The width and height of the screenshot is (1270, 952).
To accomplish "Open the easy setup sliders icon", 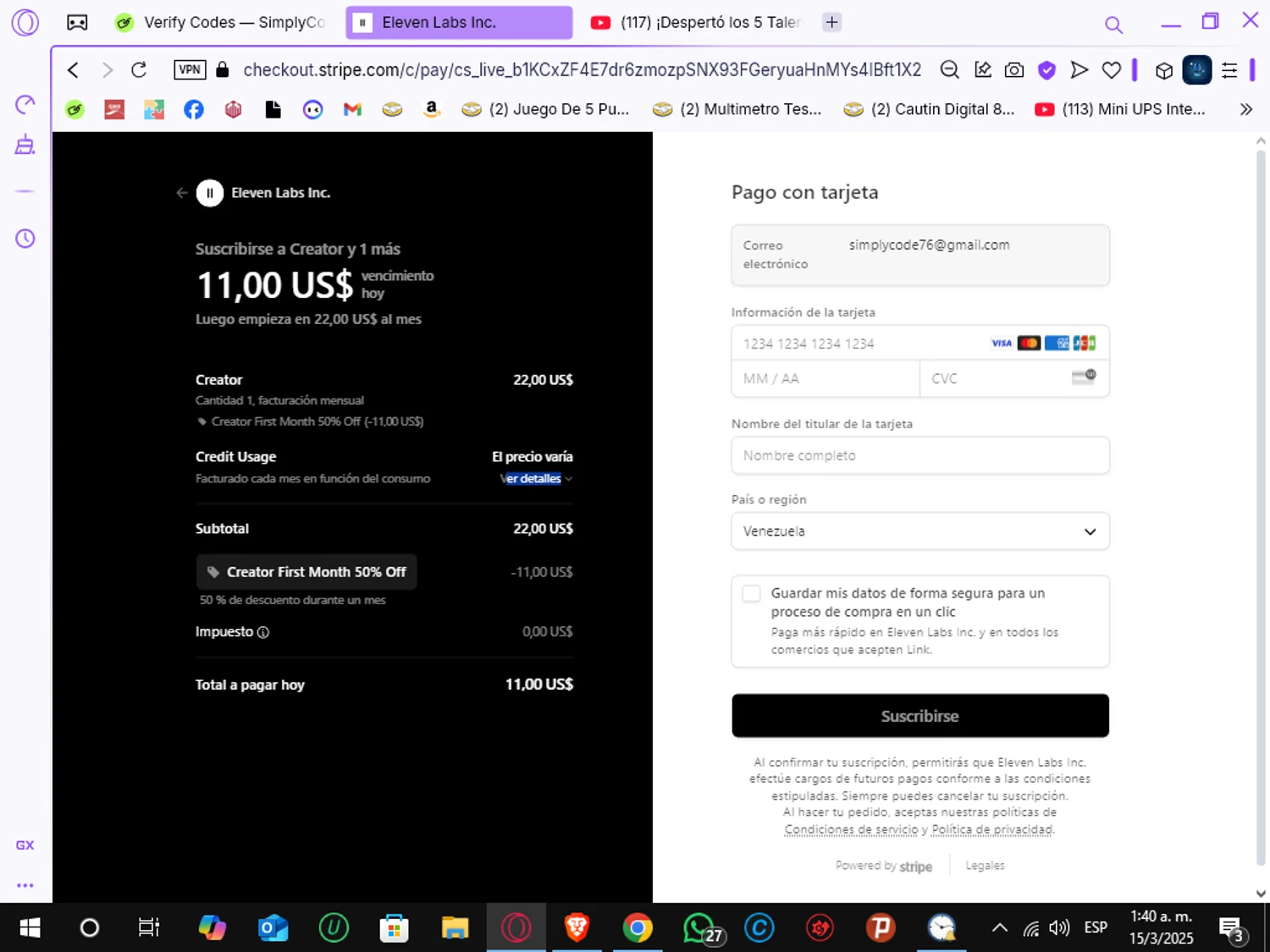I will [1229, 70].
